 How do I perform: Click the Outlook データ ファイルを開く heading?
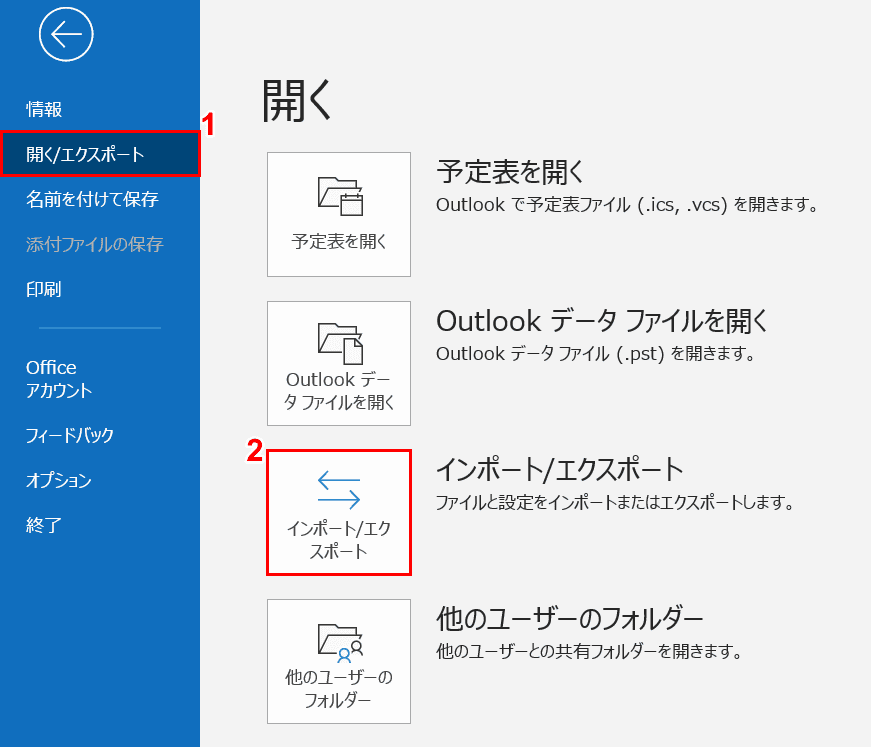602,320
